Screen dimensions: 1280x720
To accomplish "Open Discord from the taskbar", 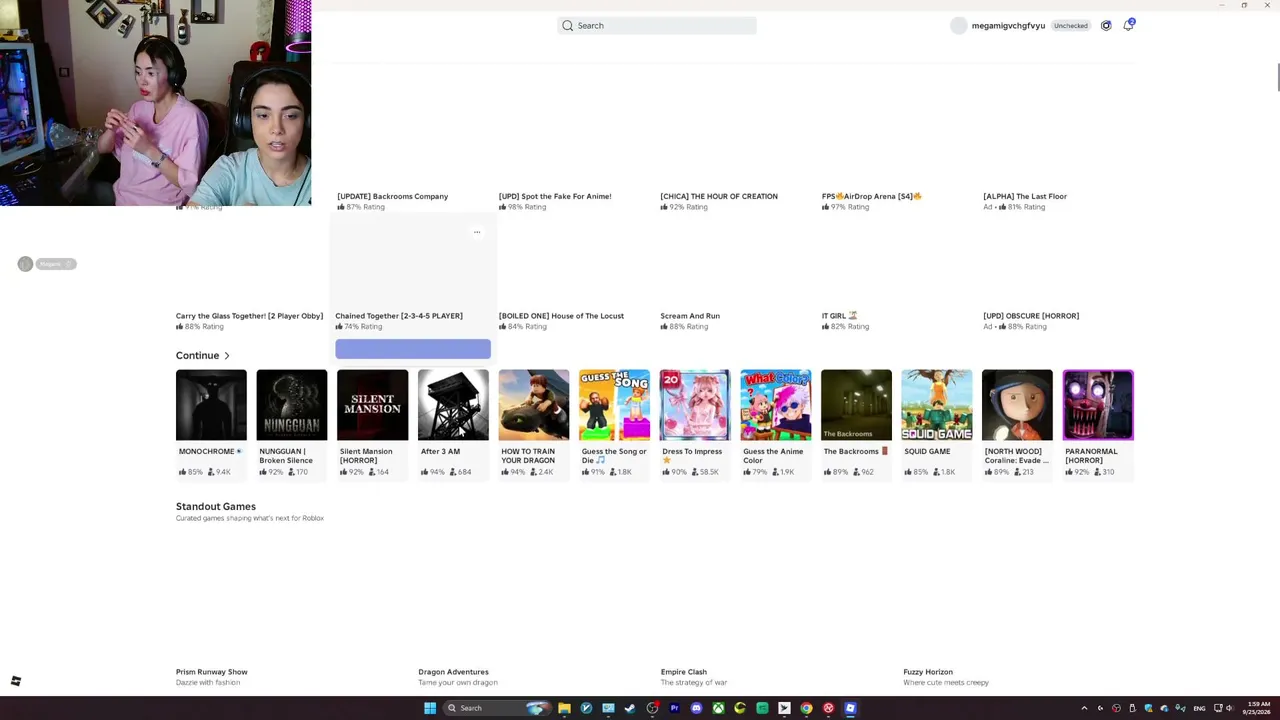I will [696, 708].
